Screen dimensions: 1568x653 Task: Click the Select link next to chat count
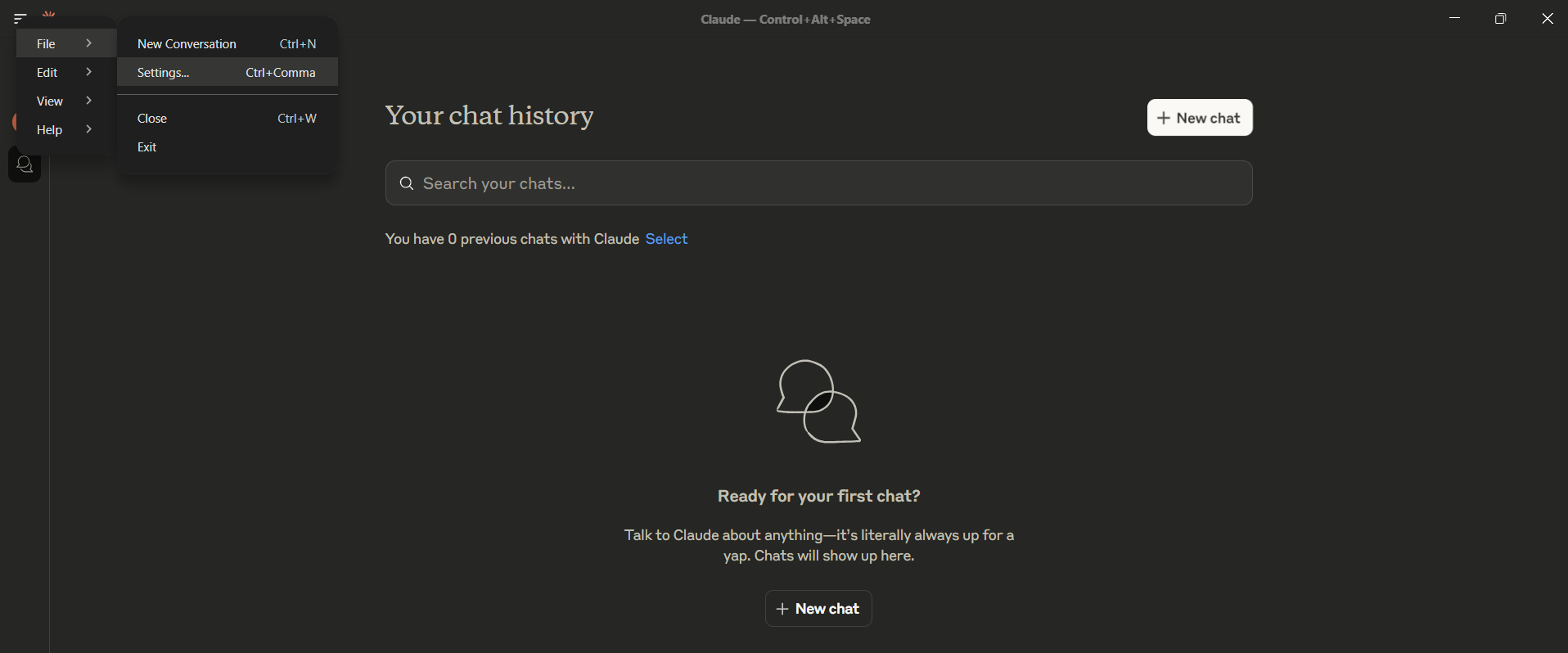[x=667, y=239]
